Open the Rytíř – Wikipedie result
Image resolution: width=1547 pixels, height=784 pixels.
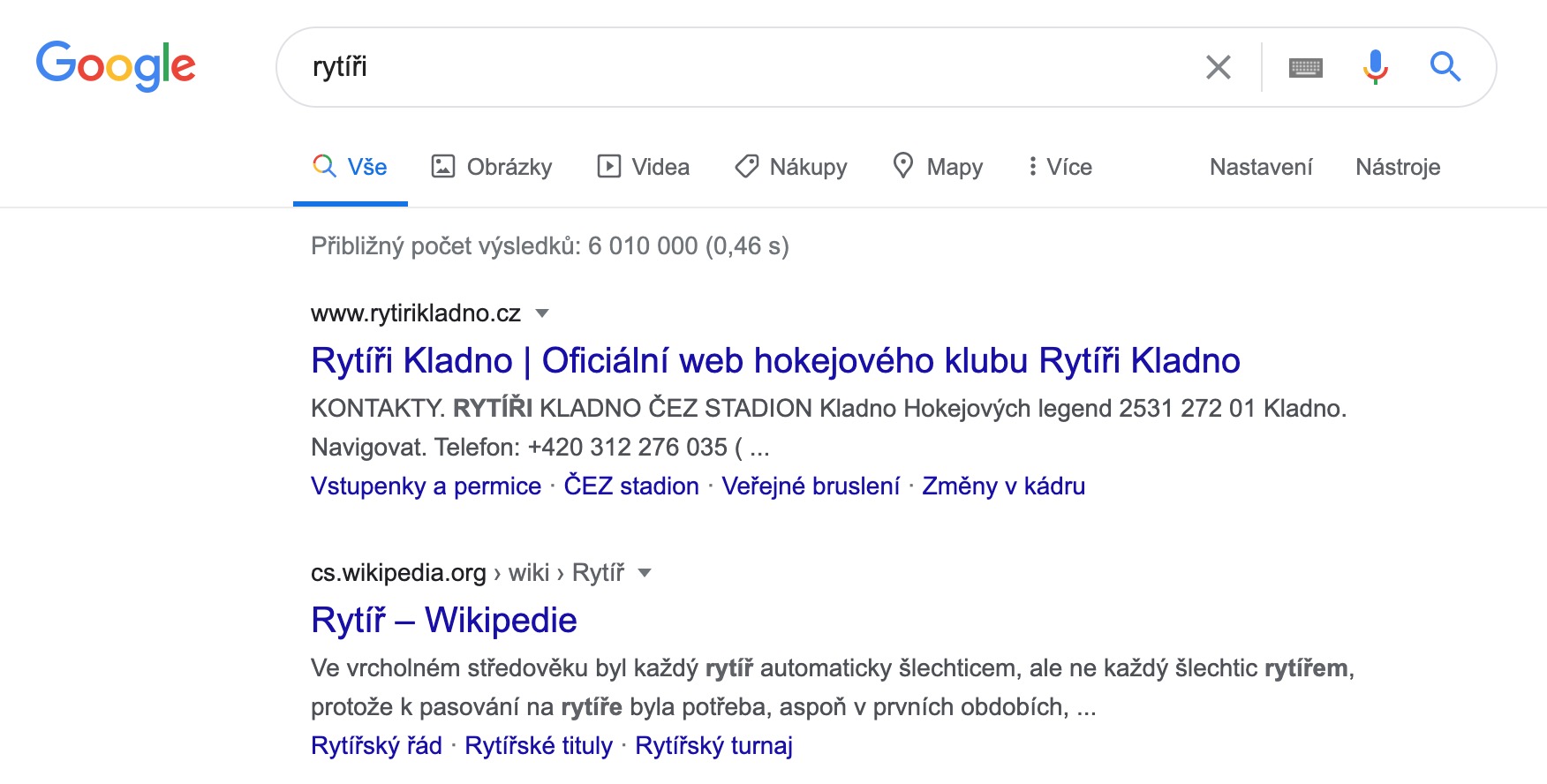pos(443,621)
